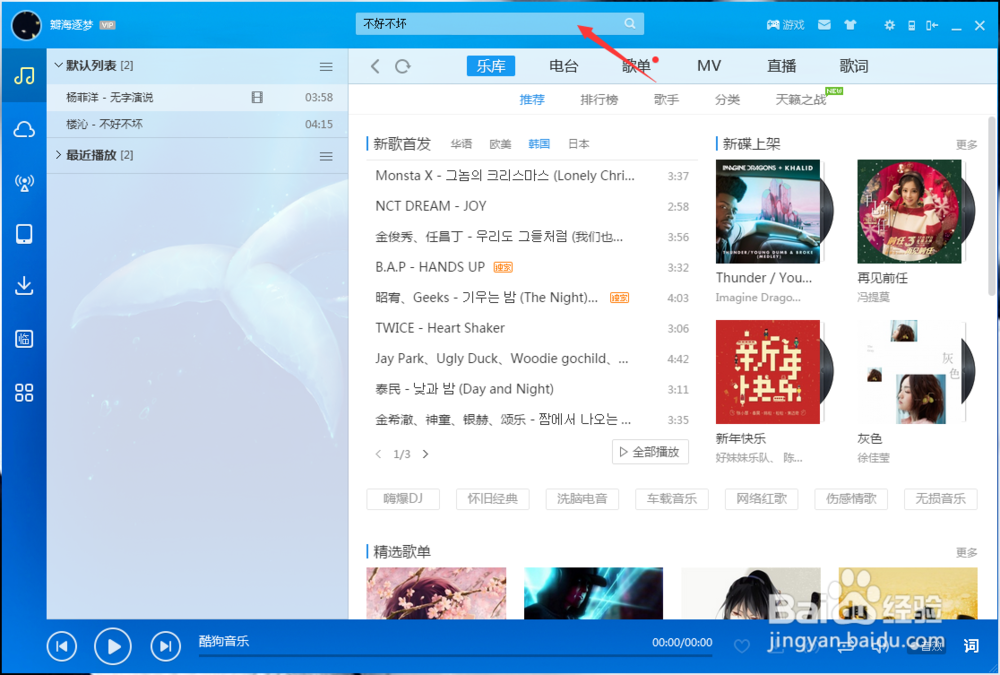
Task: Switch to mini mode icon
Action: 932,26
